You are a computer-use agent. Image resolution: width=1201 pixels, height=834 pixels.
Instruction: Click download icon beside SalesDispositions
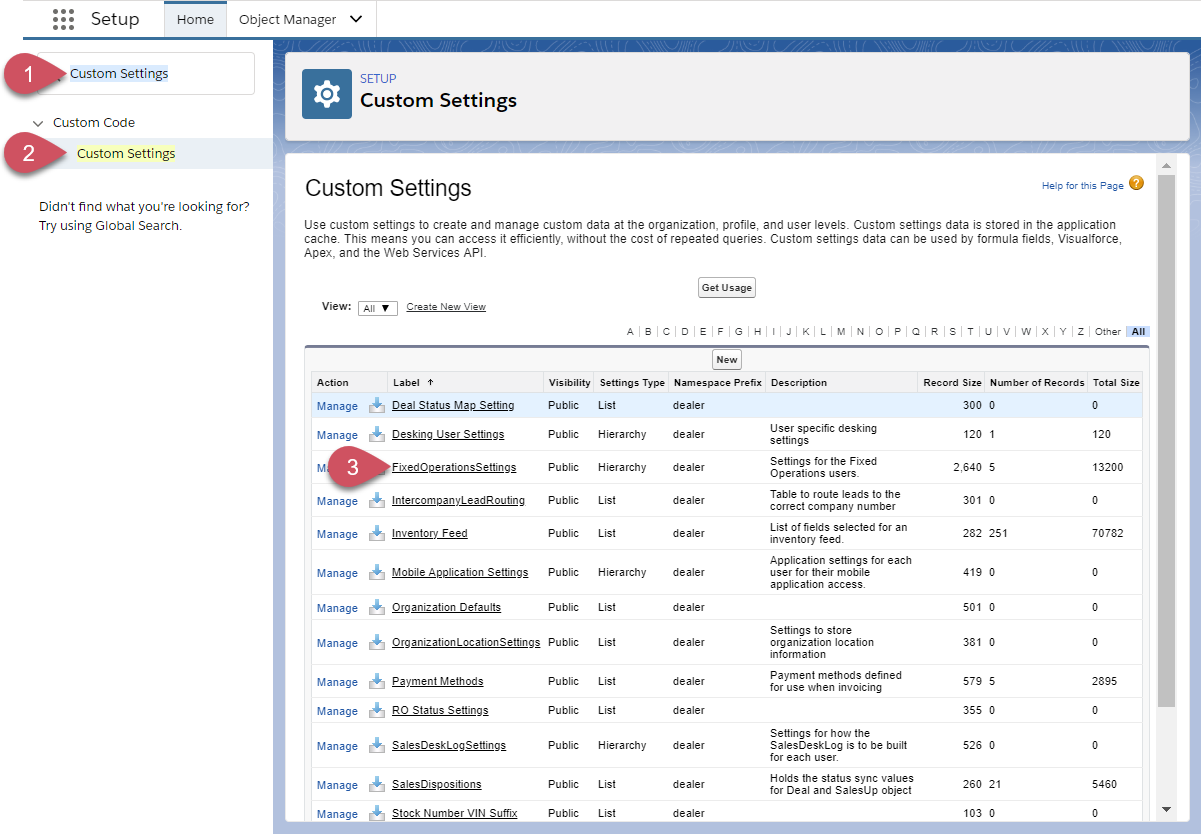click(376, 784)
